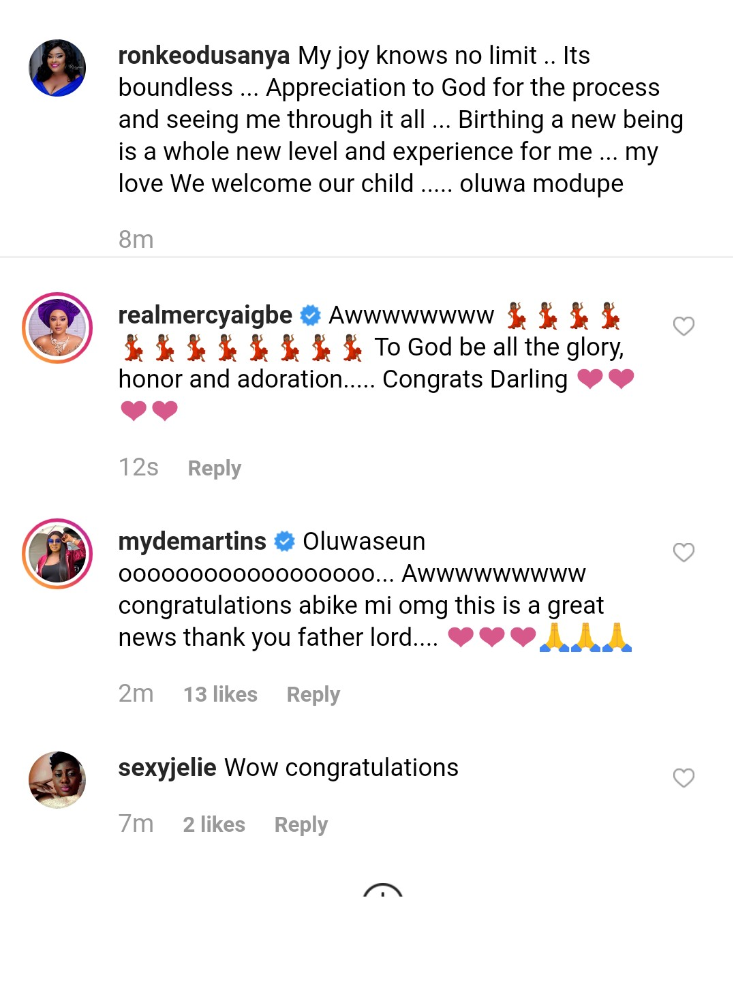
Task: View mydemartins's profile avatar
Action: click(57, 553)
